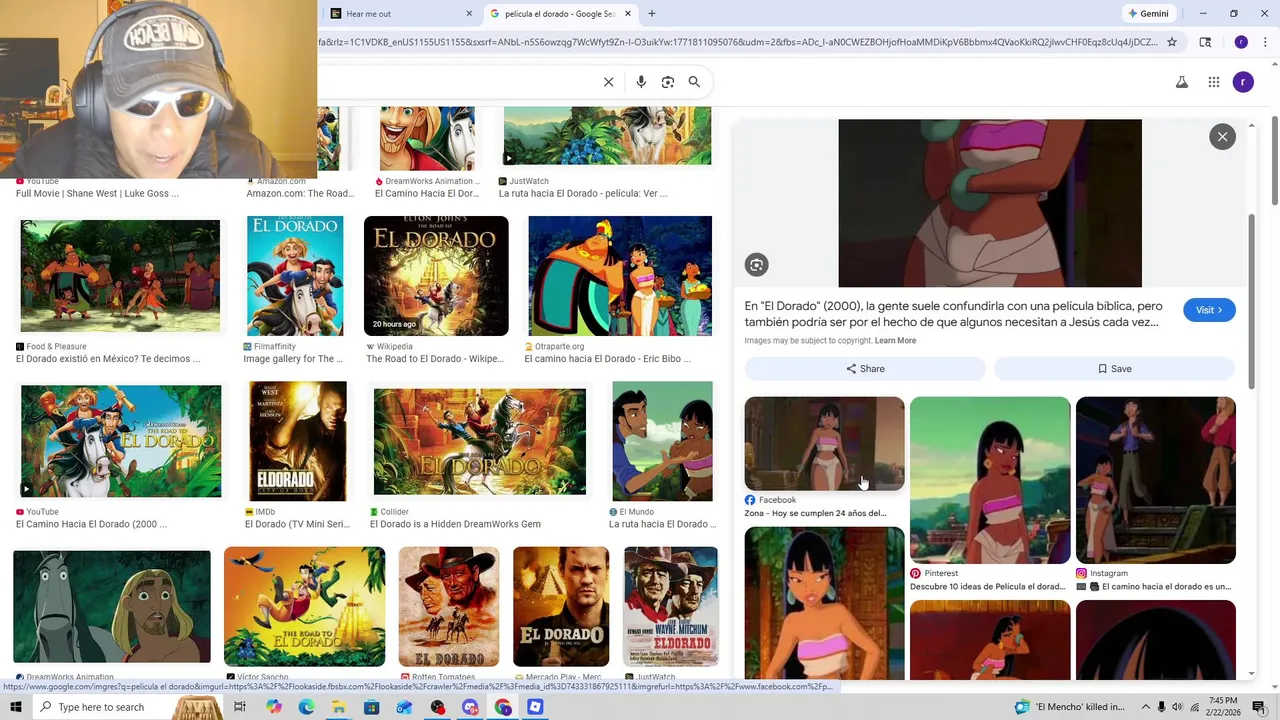The image size is (1280, 720).
Task: Open Google Lens search by image
Action: click(668, 82)
